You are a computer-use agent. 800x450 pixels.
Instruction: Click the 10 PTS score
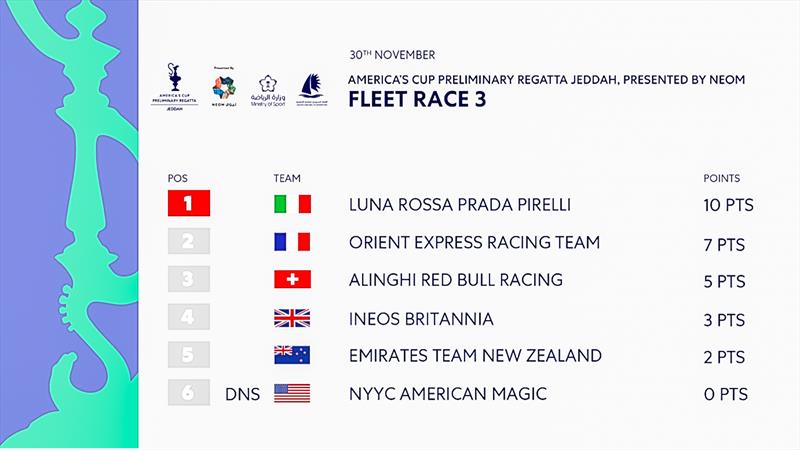(x=729, y=205)
